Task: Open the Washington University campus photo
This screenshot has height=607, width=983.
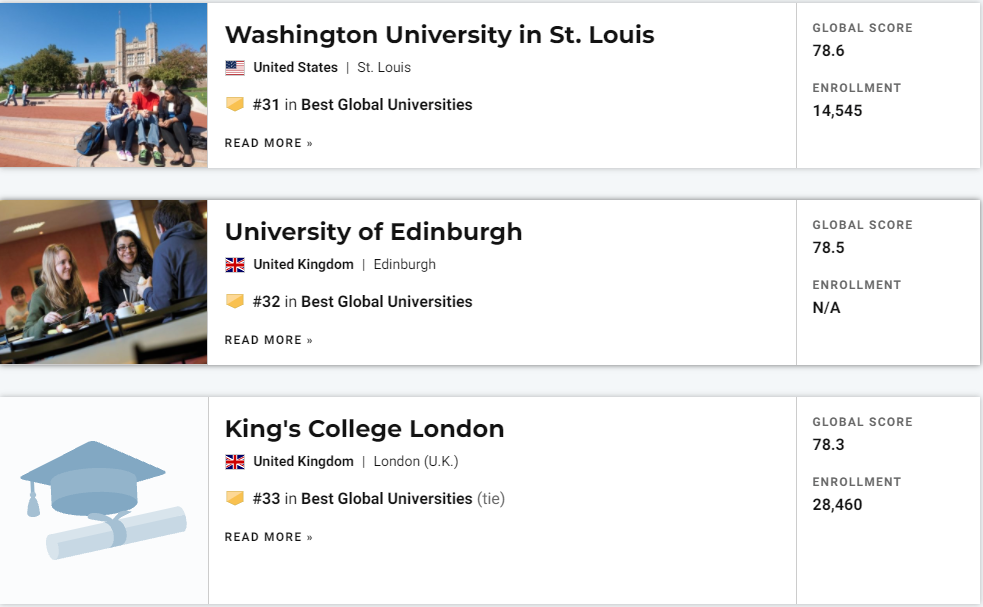Action: 103,85
